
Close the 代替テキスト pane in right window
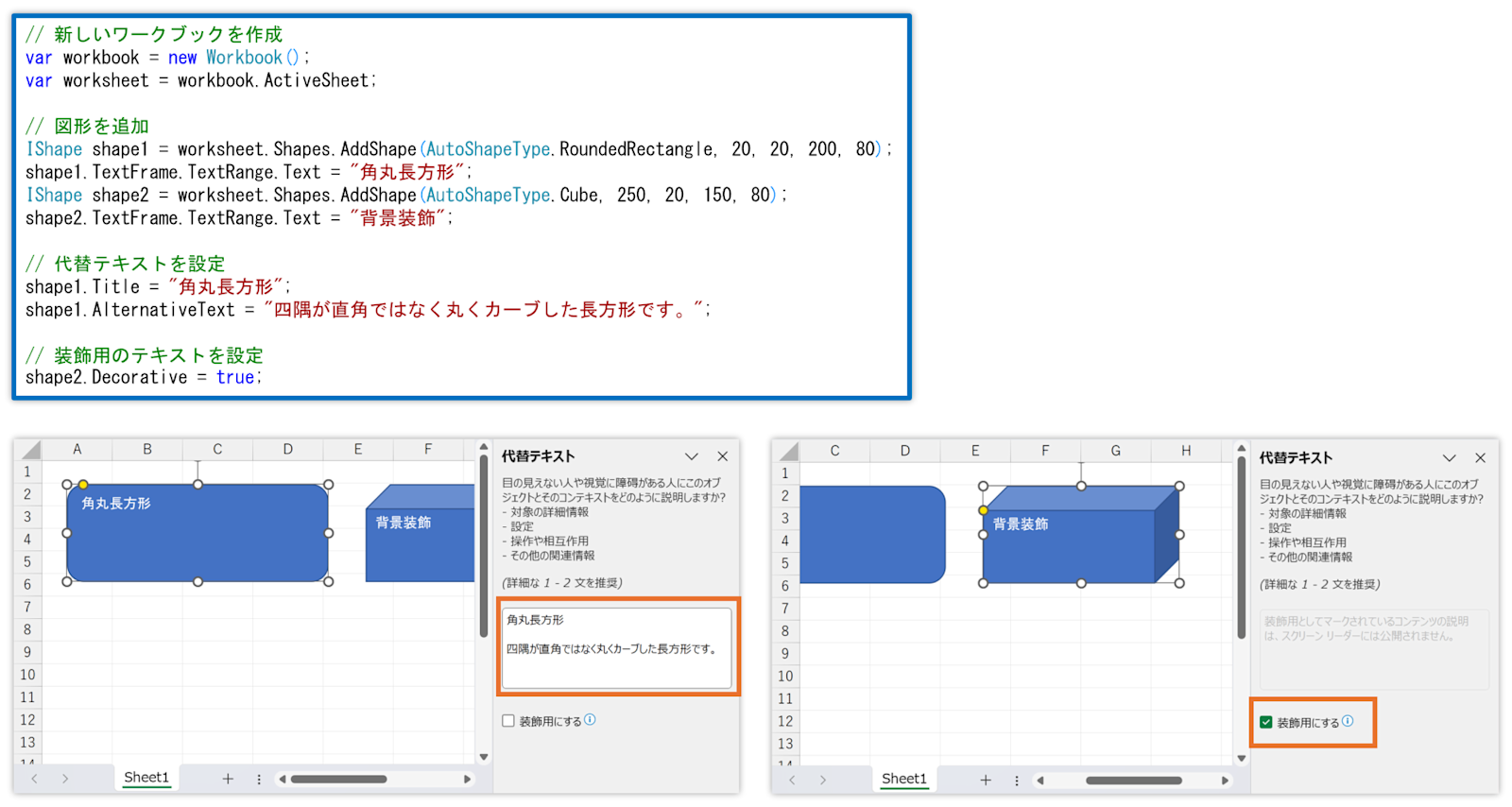[x=1481, y=458]
